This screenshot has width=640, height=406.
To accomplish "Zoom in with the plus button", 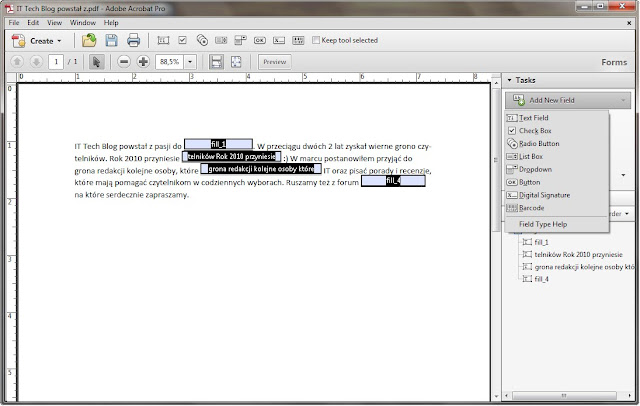I will click(143, 62).
